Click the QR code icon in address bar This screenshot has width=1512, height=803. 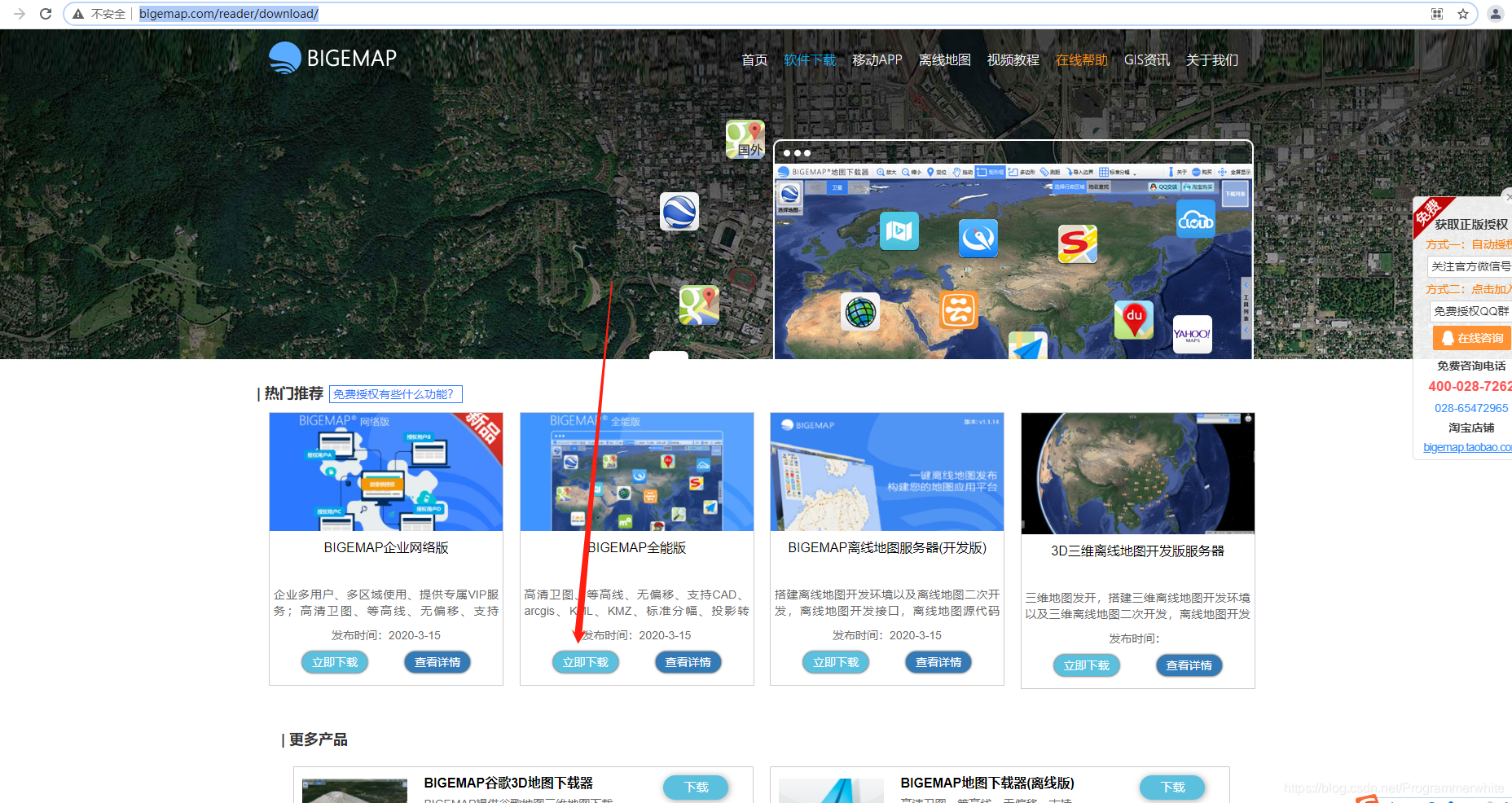click(x=1437, y=14)
